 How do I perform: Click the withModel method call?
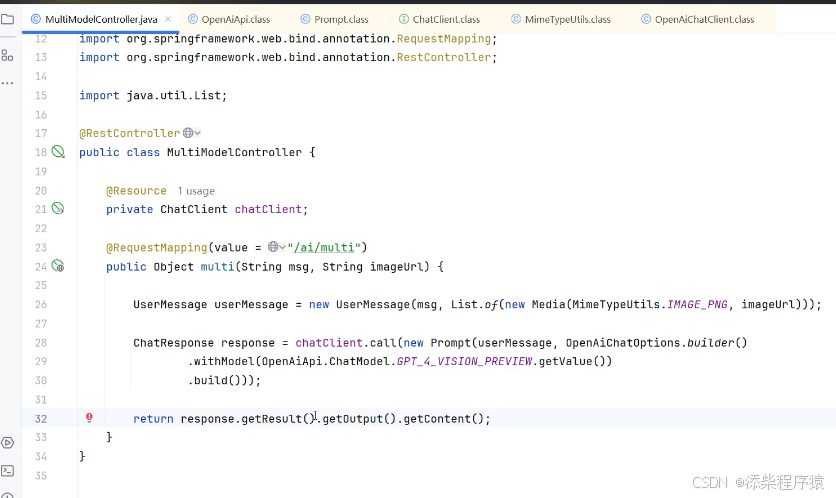click(x=224, y=362)
